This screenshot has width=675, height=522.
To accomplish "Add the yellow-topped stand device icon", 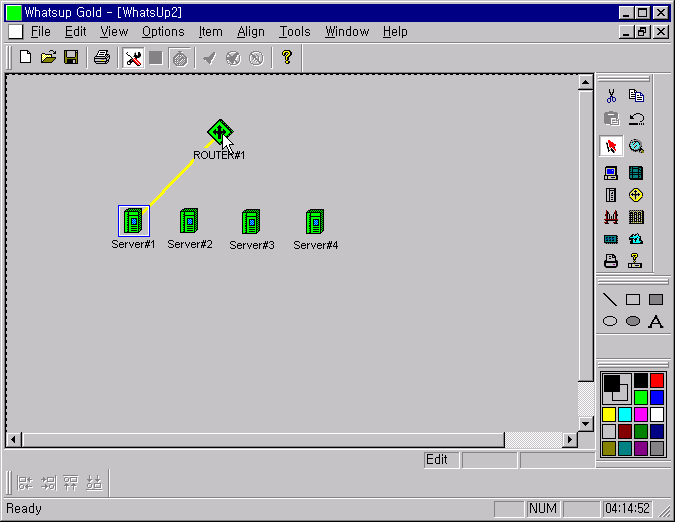I will coord(635,261).
